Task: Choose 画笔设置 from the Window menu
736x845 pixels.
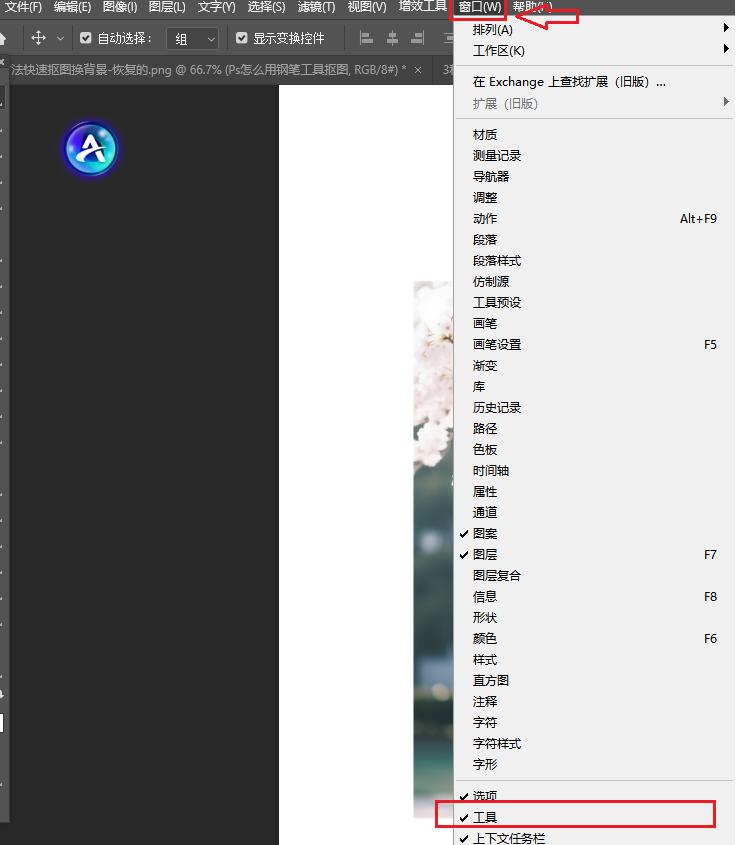Action: tap(497, 344)
